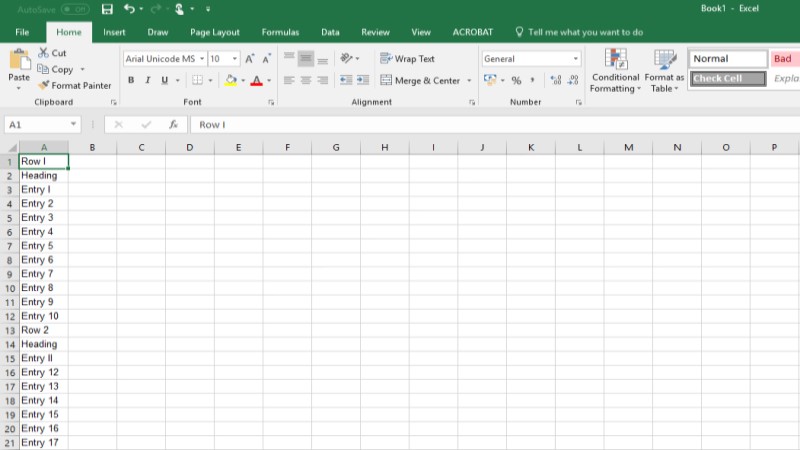
Task: Click the Merge & Center button
Action: pos(420,80)
